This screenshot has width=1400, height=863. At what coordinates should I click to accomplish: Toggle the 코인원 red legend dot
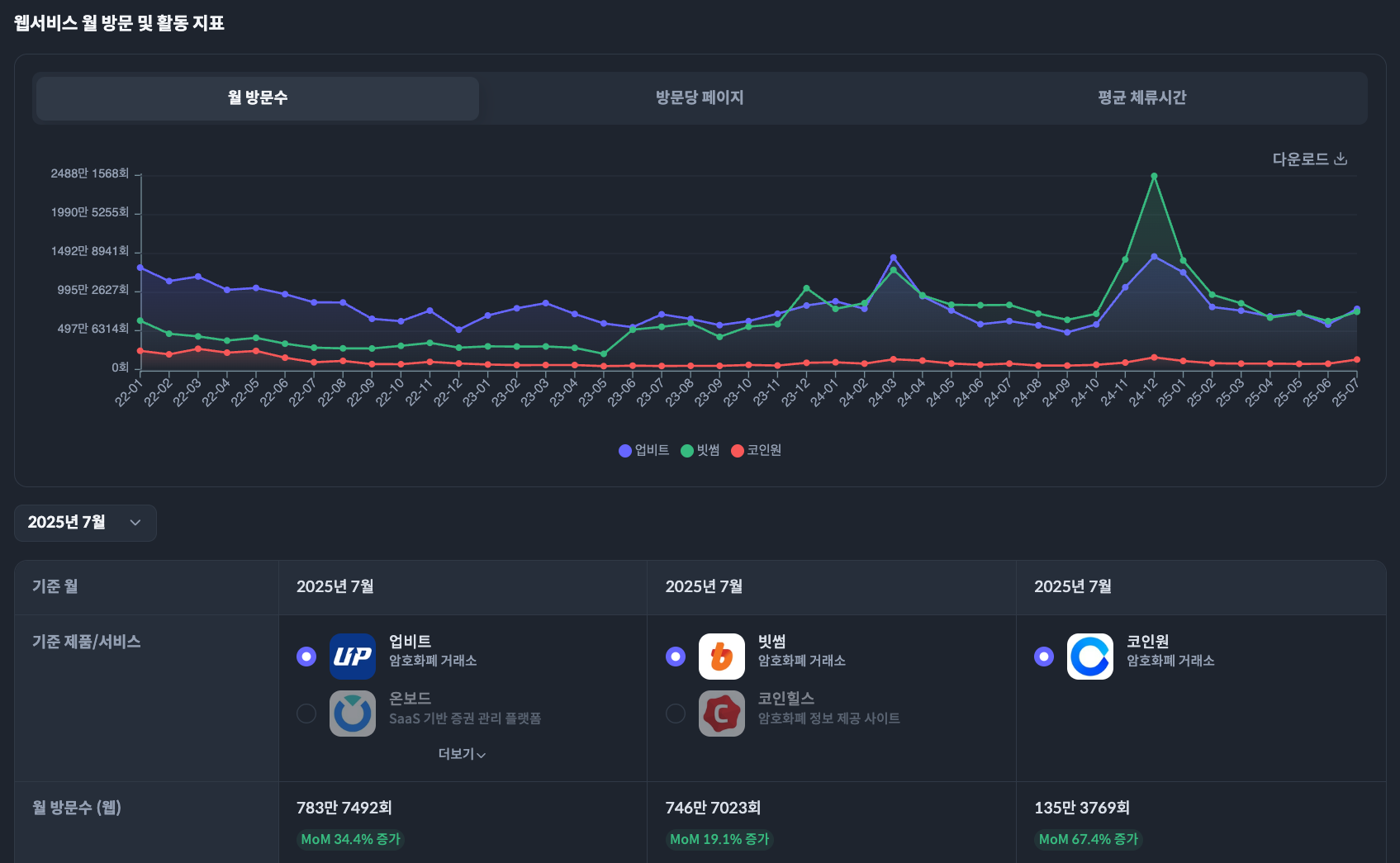[738, 450]
